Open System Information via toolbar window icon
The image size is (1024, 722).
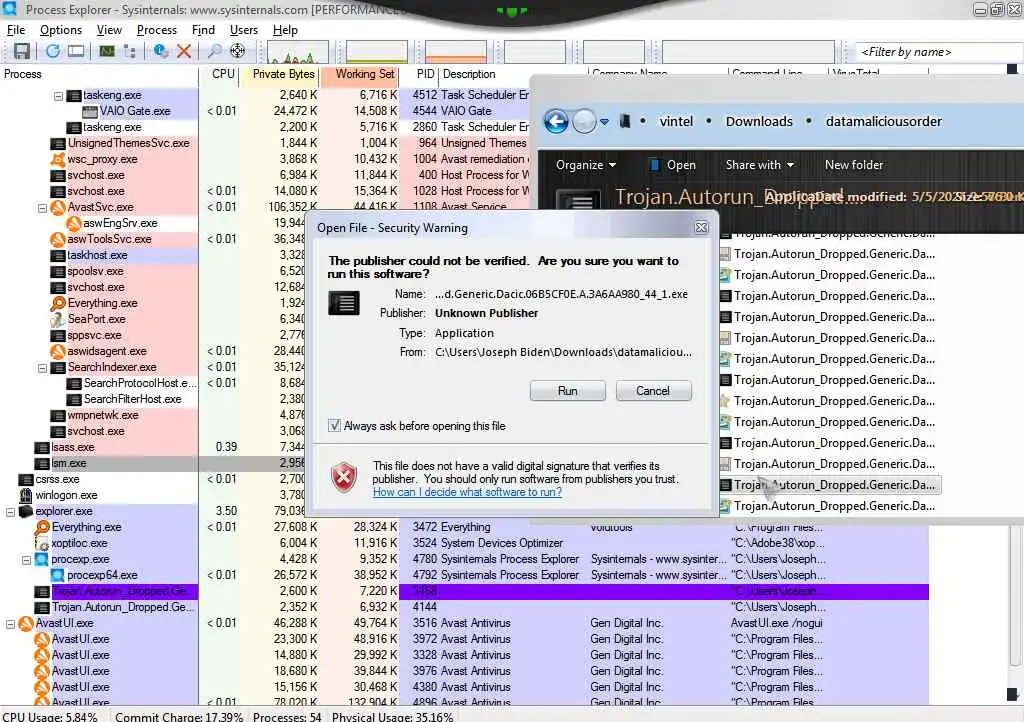(76, 51)
